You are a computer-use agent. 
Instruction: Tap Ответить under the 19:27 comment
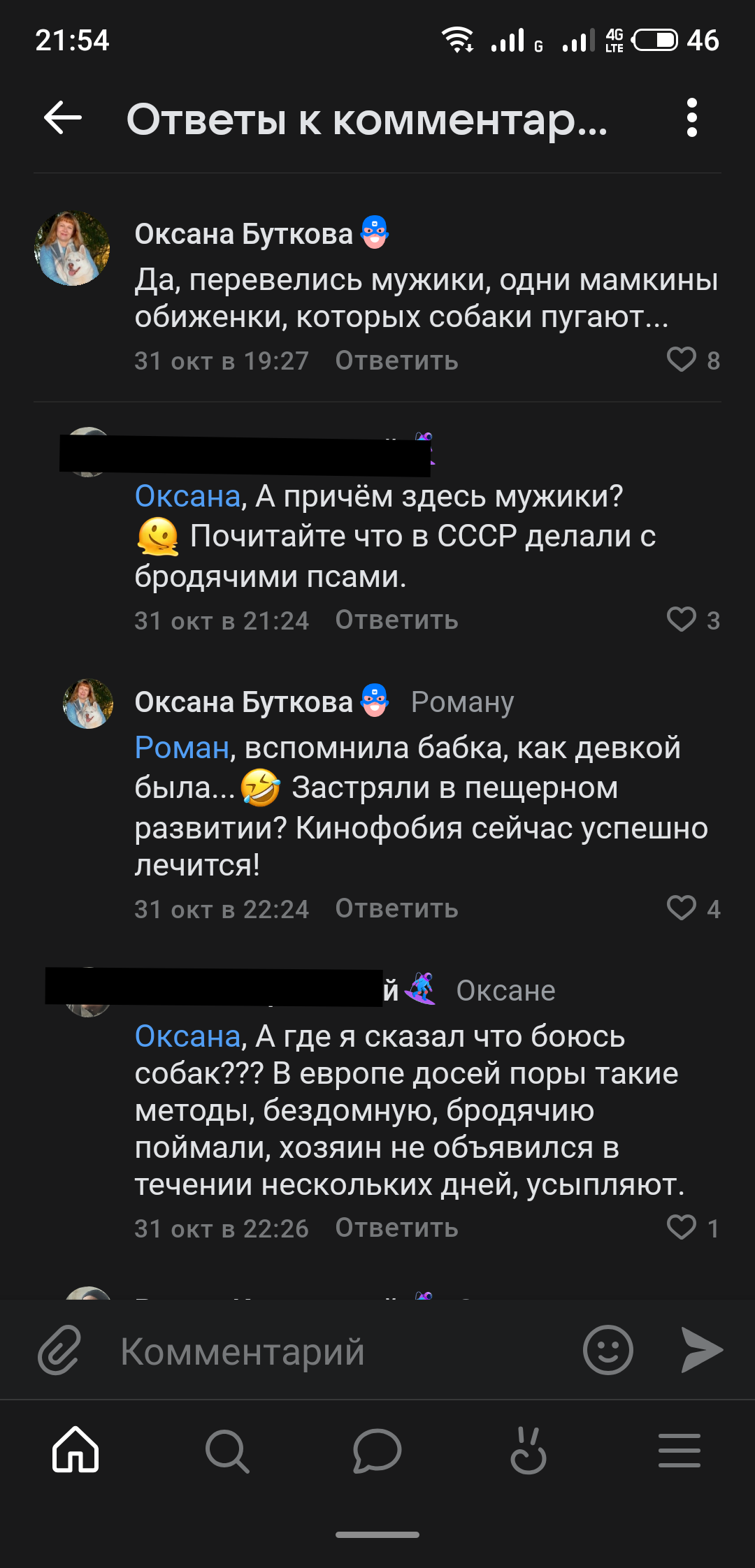point(396,361)
